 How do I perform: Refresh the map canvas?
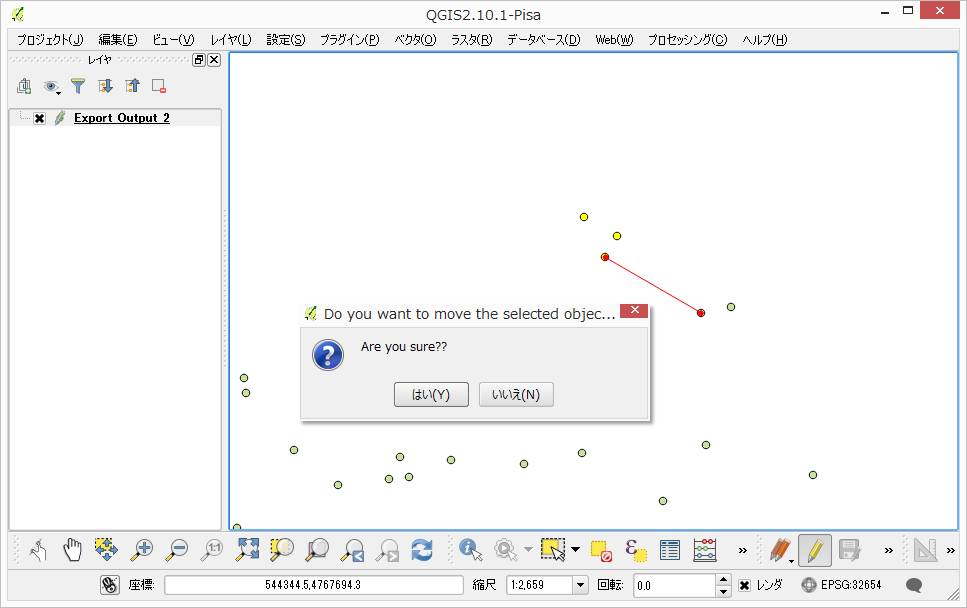pos(422,549)
